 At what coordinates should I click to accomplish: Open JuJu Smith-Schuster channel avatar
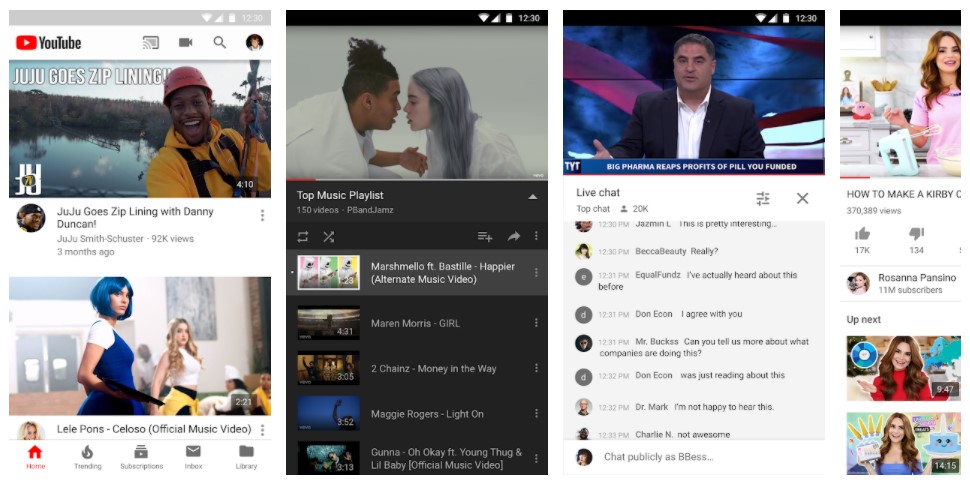(x=31, y=218)
